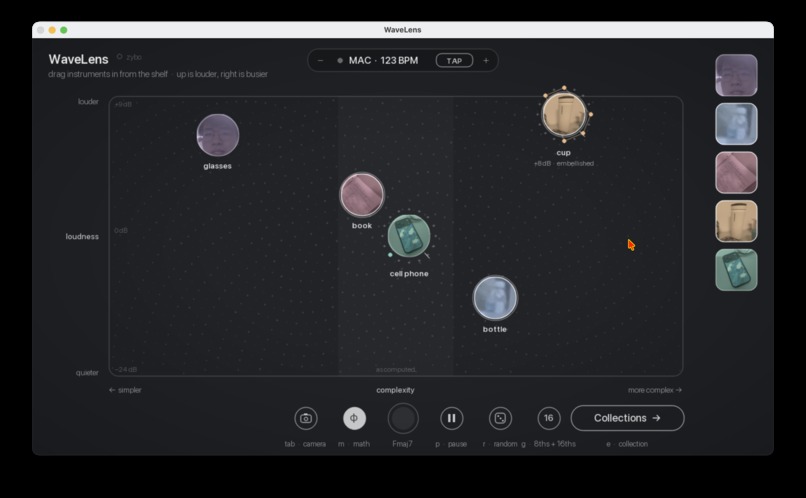Click the 'as computed' text in the grid

tap(395, 370)
